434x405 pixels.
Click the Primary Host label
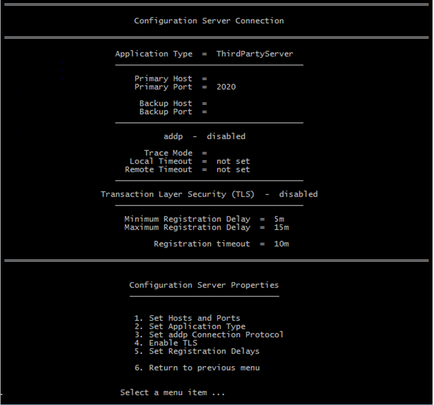click(163, 79)
